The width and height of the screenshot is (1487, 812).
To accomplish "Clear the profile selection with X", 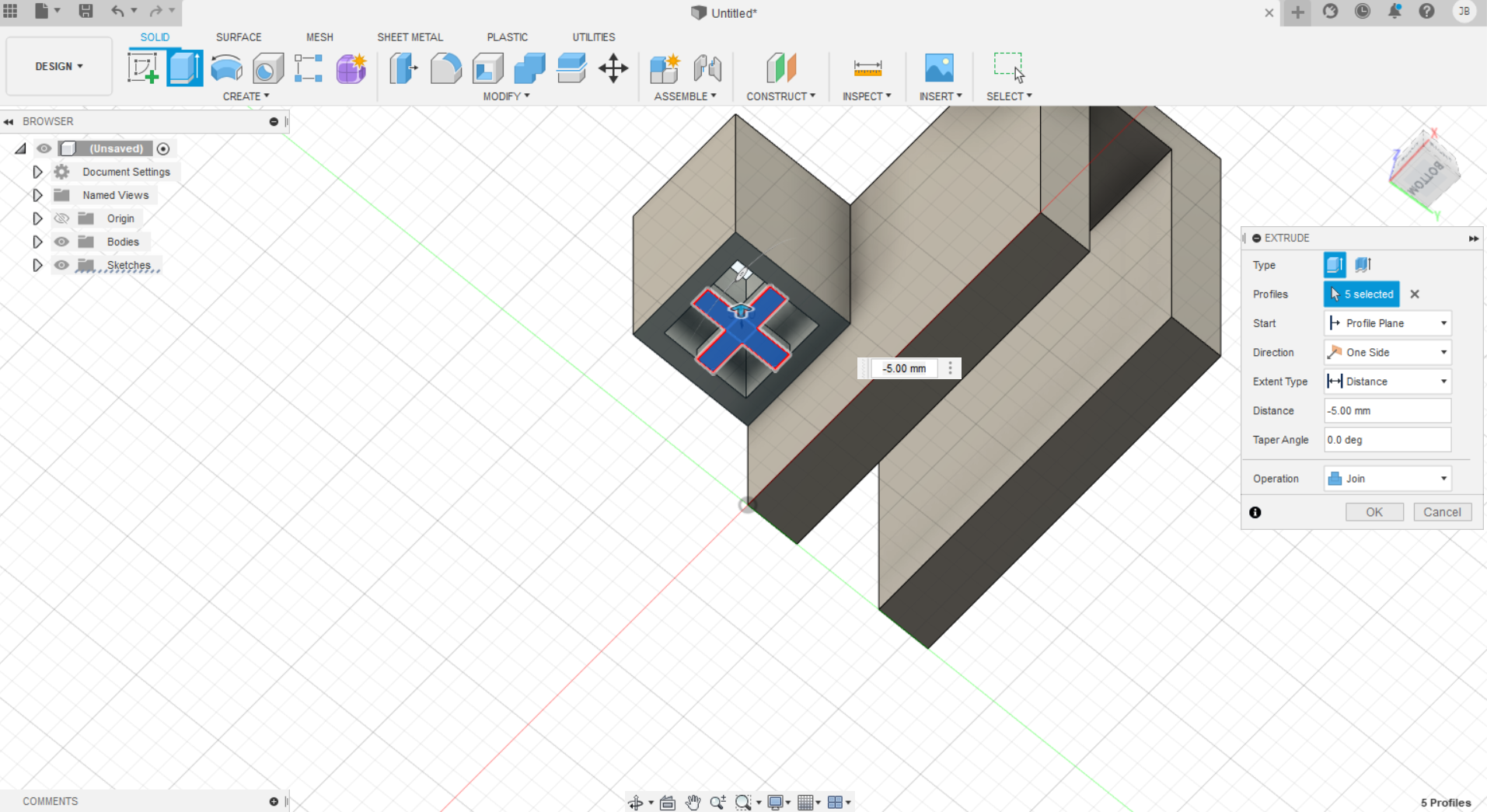I will [1415, 294].
